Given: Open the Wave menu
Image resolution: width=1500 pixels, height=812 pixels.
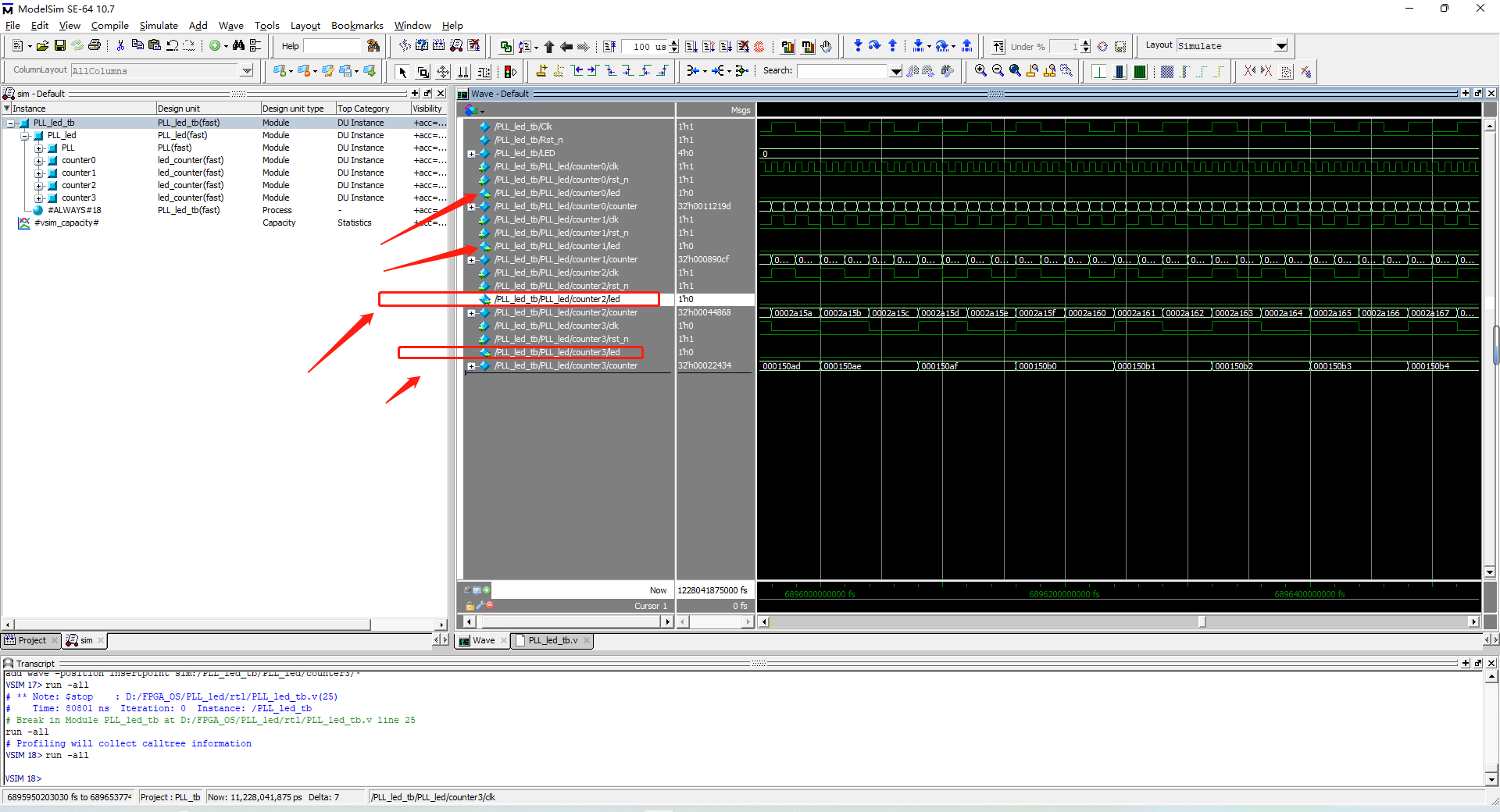Looking at the screenshot, I should point(230,25).
